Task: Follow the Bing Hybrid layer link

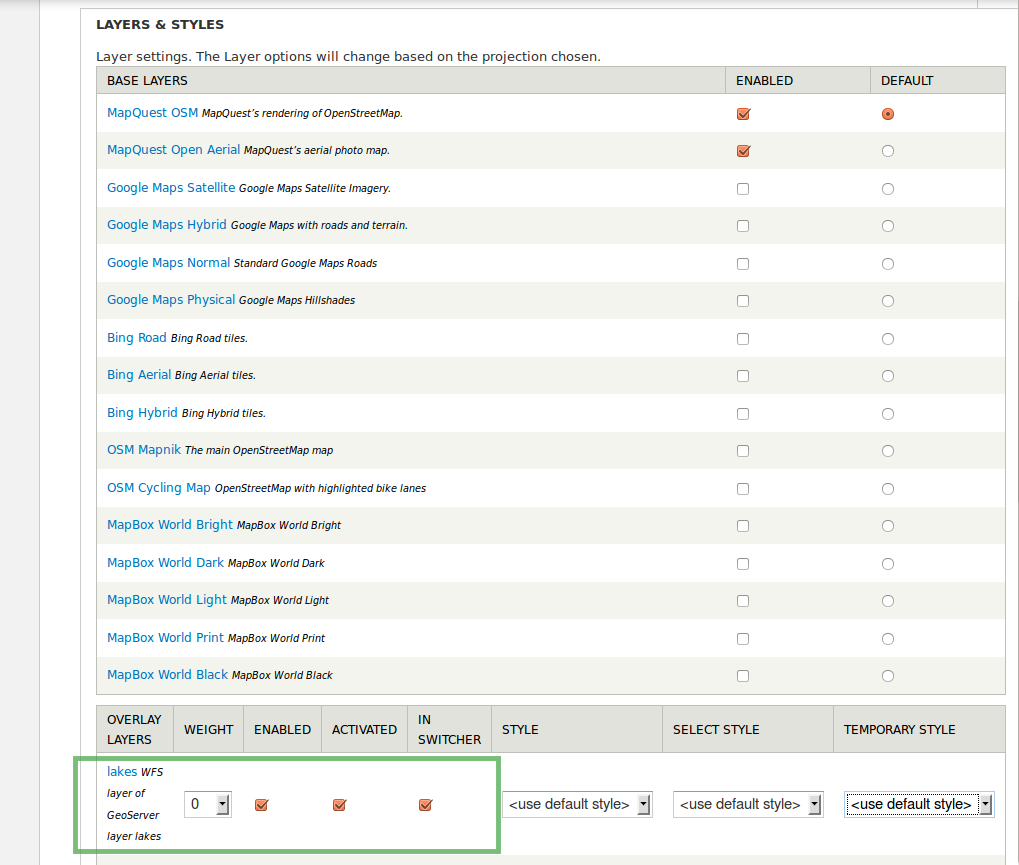Action: point(142,412)
